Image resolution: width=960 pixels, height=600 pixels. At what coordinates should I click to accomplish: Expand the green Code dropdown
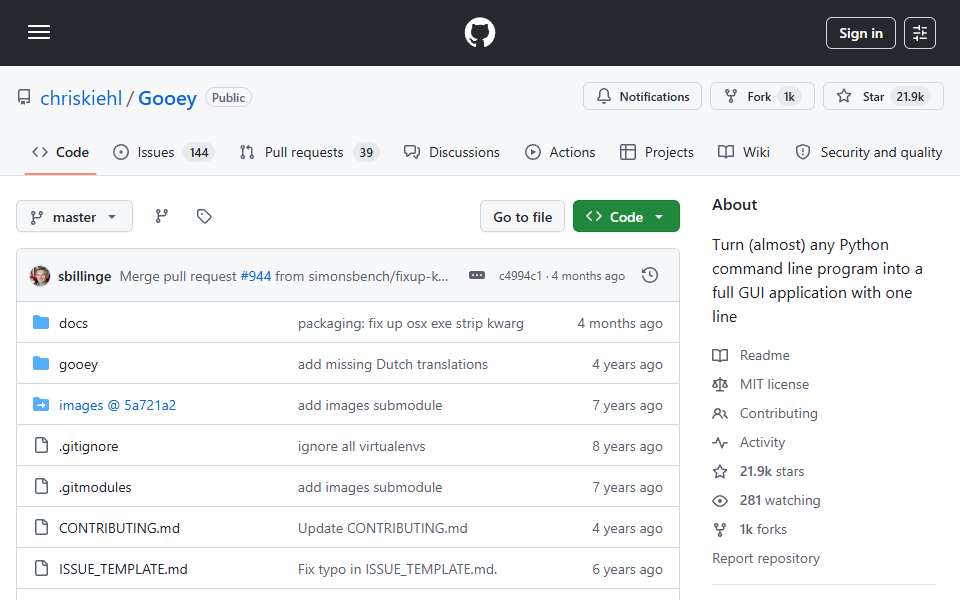coord(626,217)
